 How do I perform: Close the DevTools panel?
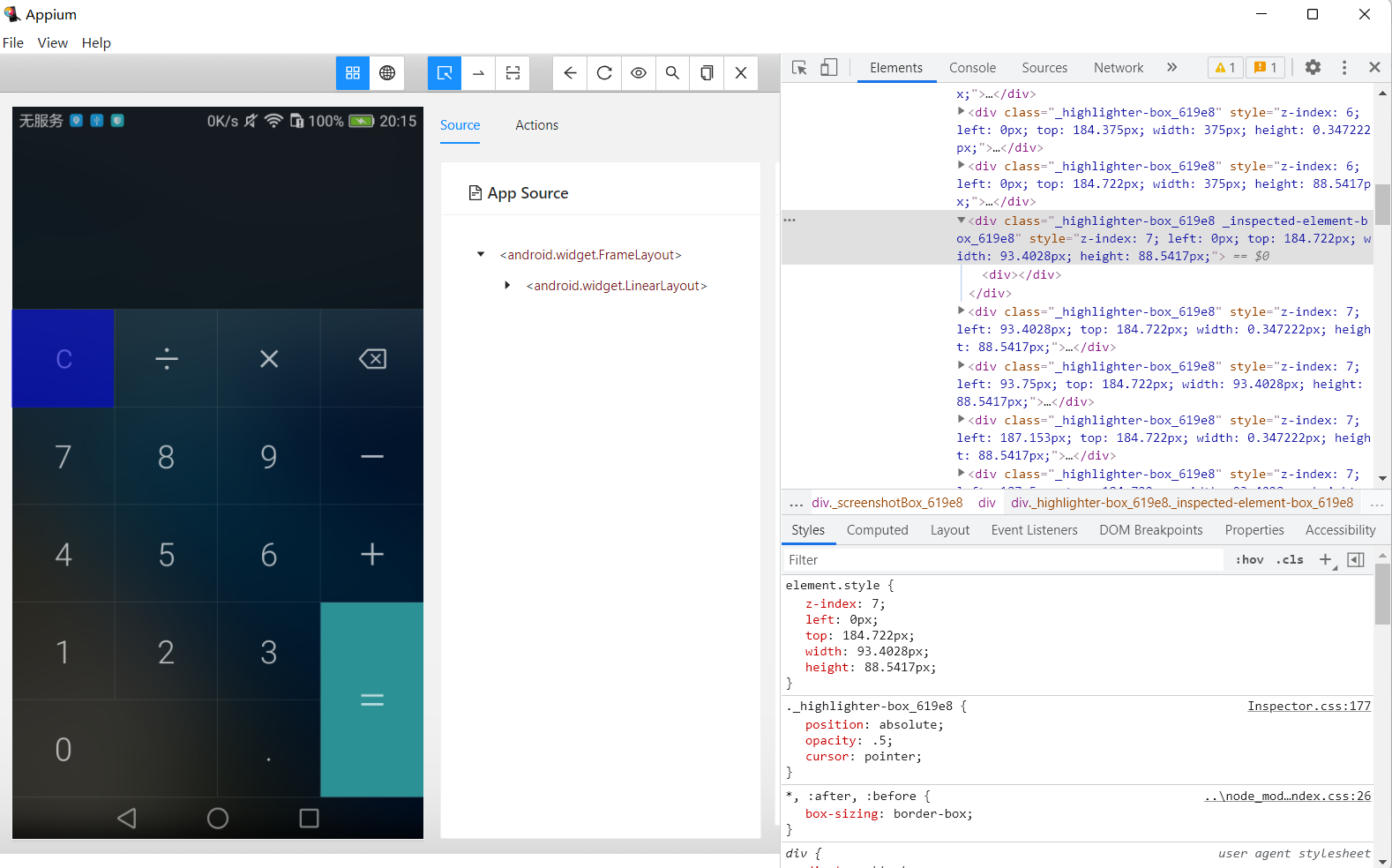[x=1374, y=67]
